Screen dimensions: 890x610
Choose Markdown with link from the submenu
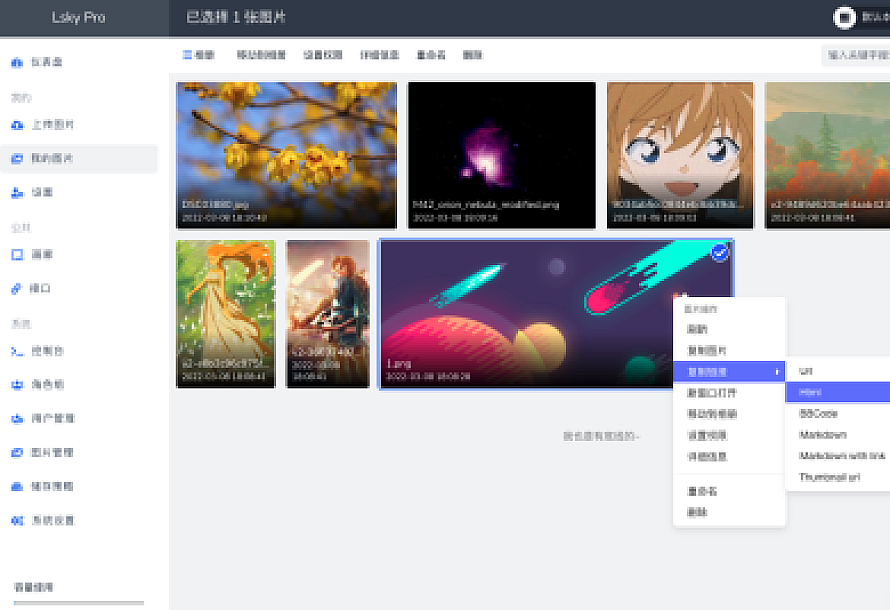click(842, 456)
